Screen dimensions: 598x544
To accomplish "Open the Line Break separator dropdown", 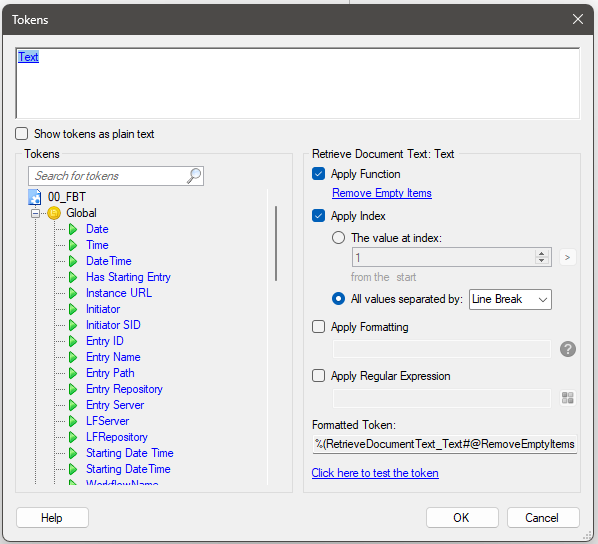I will (510, 299).
